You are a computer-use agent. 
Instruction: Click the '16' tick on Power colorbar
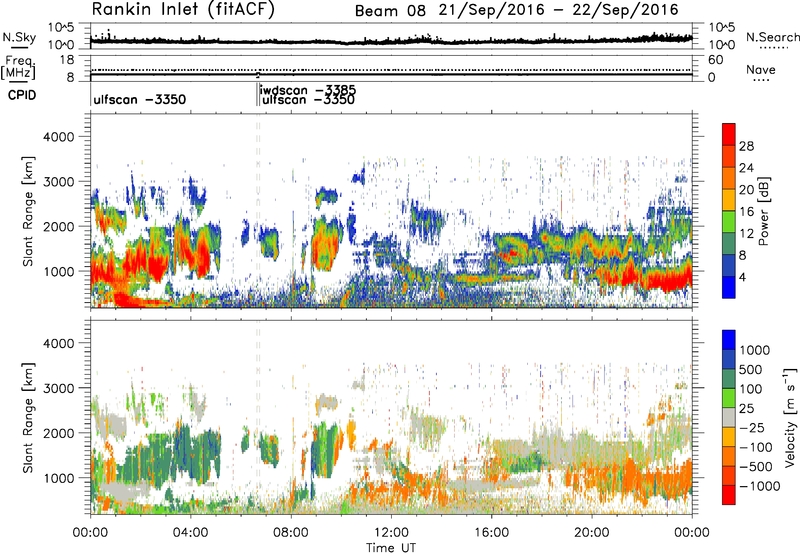pyautogui.click(x=746, y=212)
